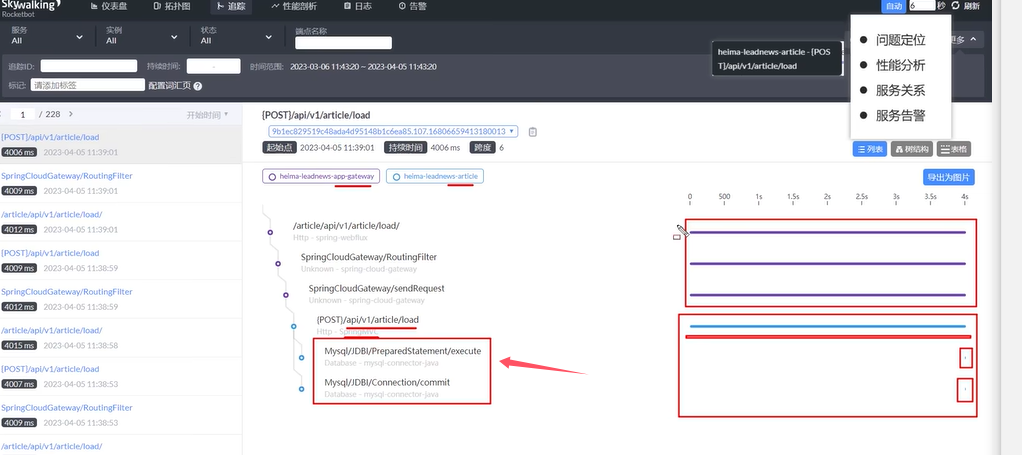This screenshot has width=1022, height=455.
Task: Open the Mysql/JDBI/Connection/commit span
Action: (387, 387)
